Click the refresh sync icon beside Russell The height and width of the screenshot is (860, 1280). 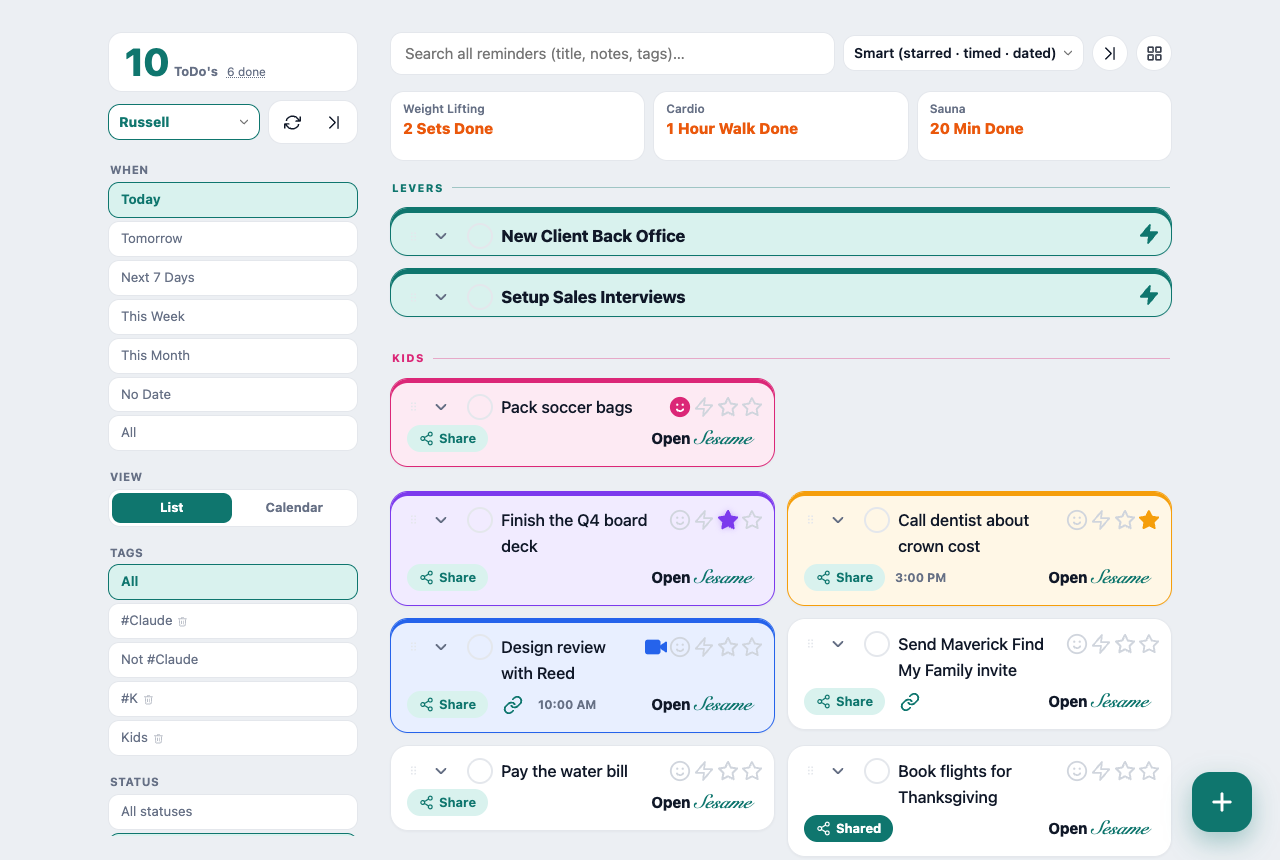pyautogui.click(x=292, y=122)
